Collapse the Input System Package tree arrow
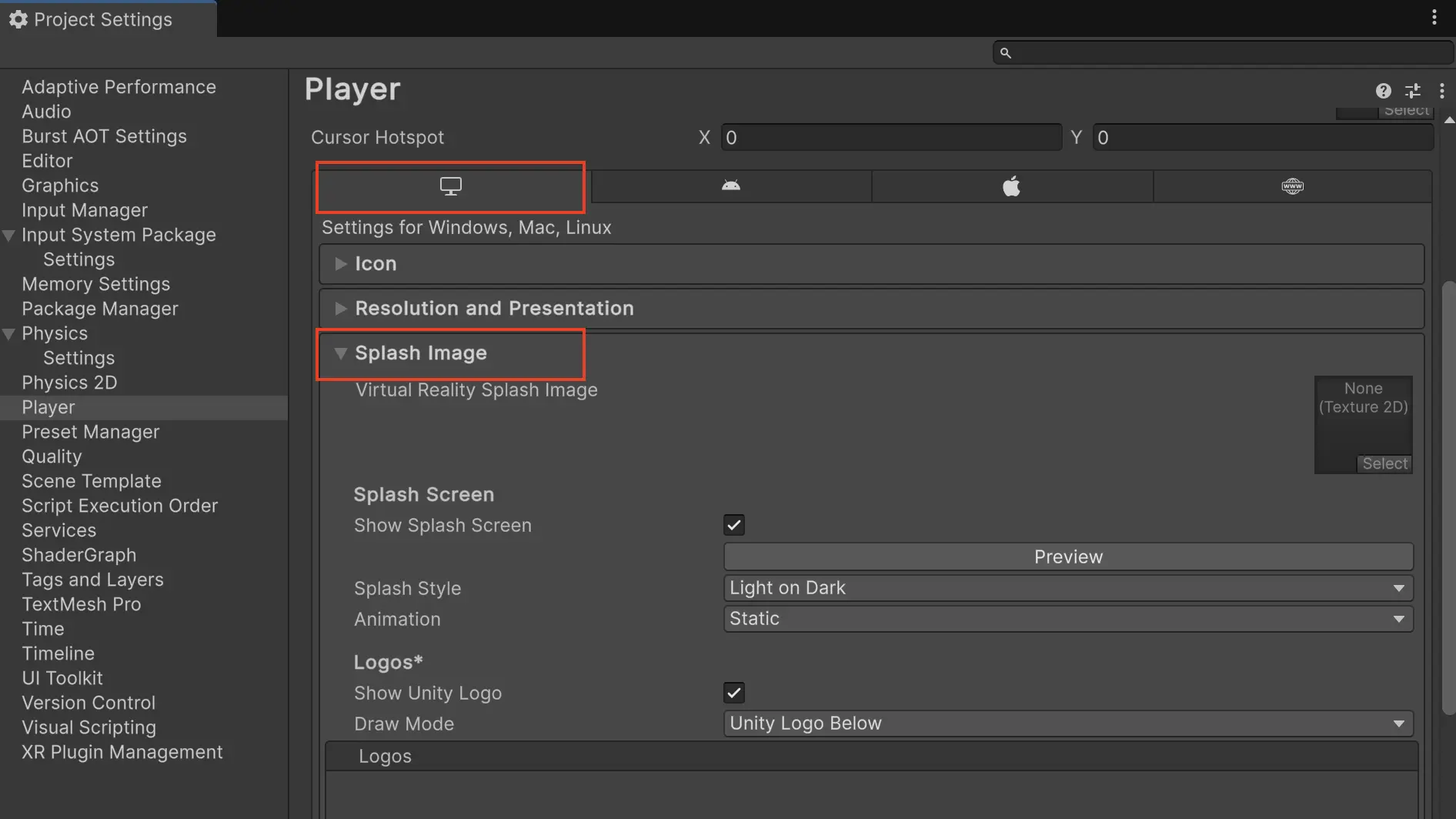The width and height of the screenshot is (1456, 819). pos(9,236)
